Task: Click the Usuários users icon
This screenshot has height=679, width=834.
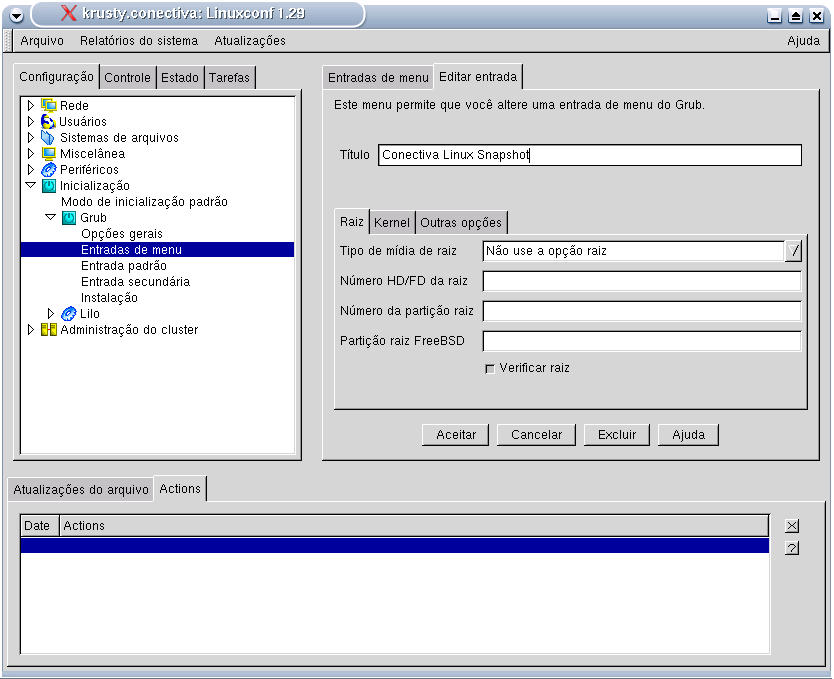Action: pyautogui.click(x=48, y=122)
